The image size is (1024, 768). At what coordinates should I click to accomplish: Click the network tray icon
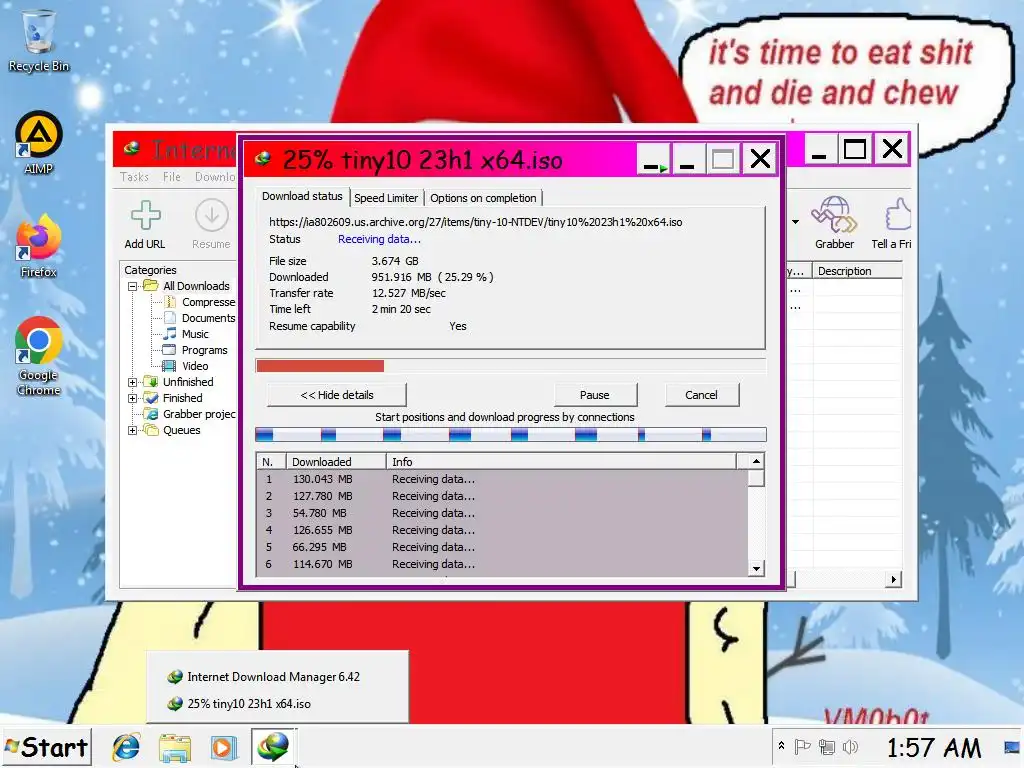point(827,746)
